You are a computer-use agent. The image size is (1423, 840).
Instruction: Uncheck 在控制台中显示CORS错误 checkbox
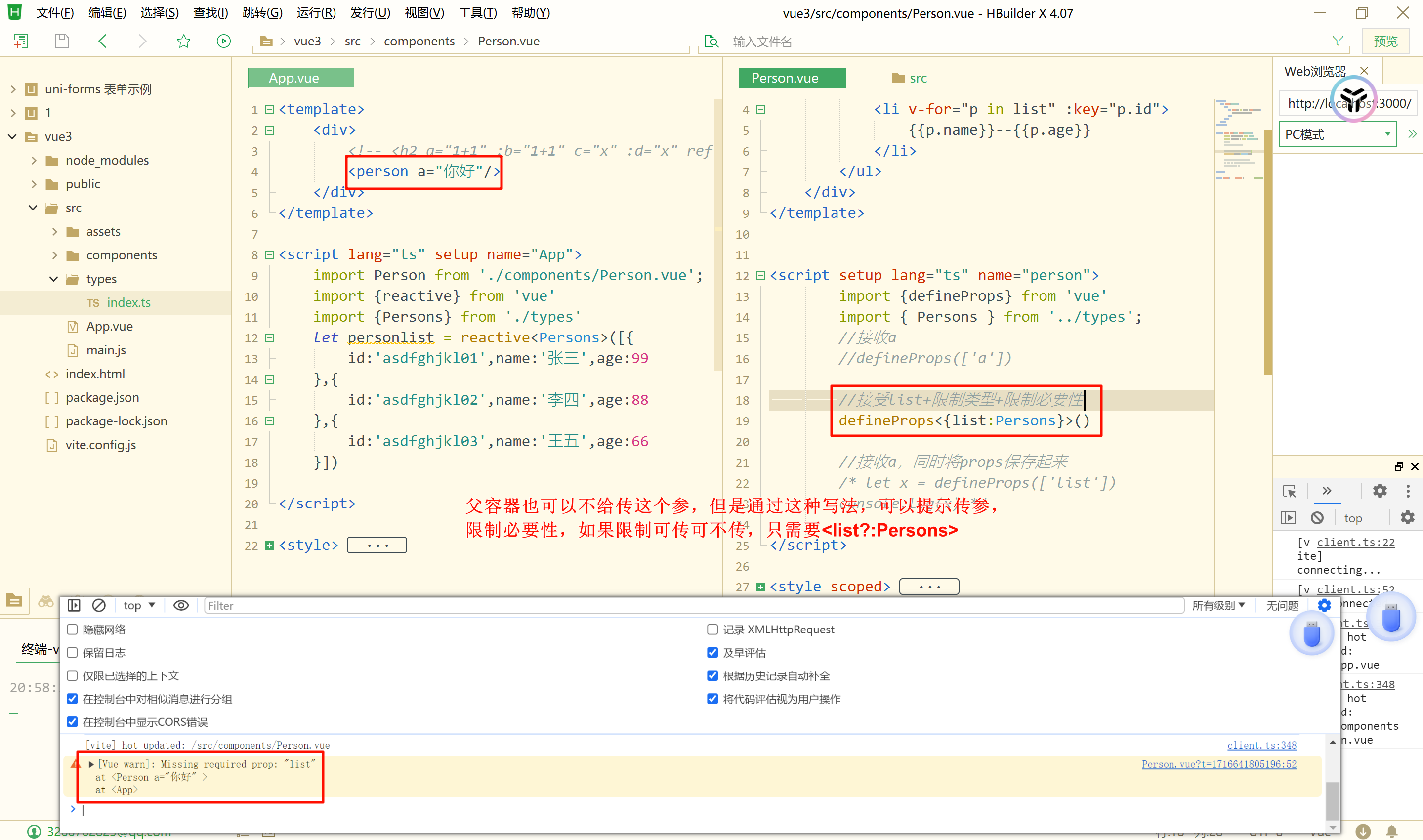[x=73, y=722]
